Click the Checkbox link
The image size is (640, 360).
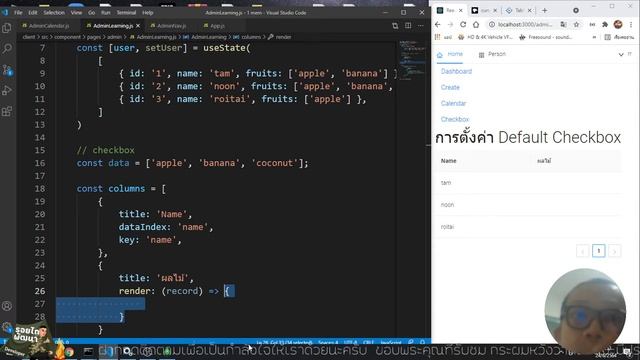pyautogui.click(x=455, y=119)
